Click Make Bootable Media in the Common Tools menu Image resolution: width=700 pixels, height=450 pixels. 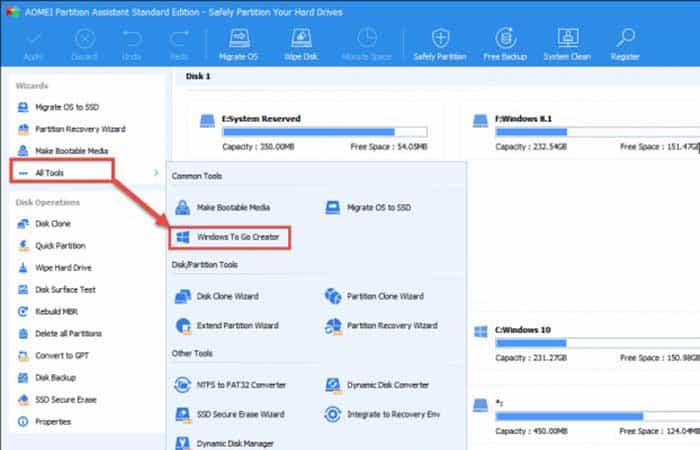(x=222, y=208)
